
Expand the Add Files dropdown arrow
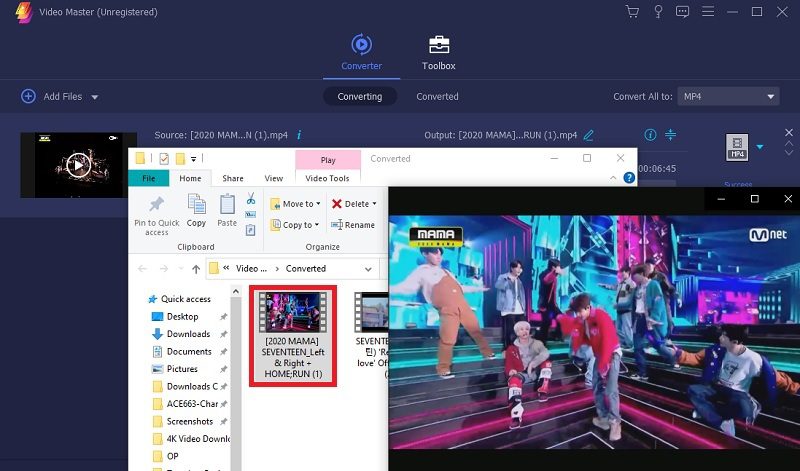pos(94,96)
